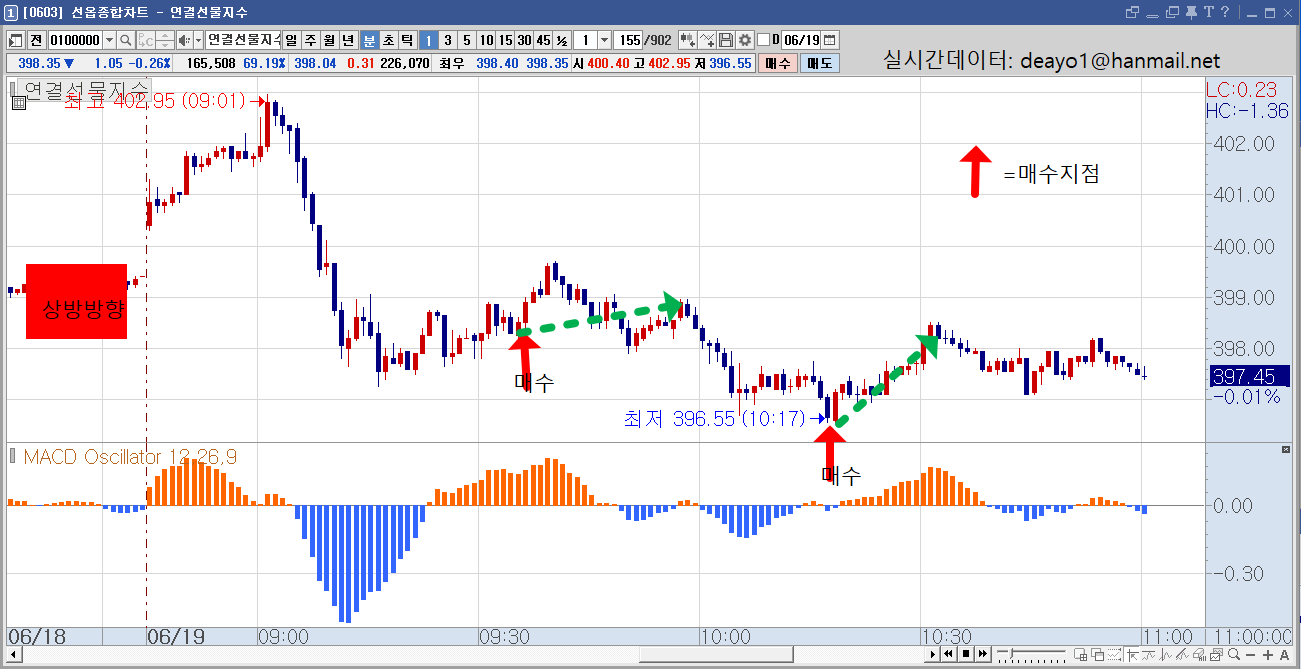Open help with the question mark icon

pyautogui.click(x=1224, y=12)
